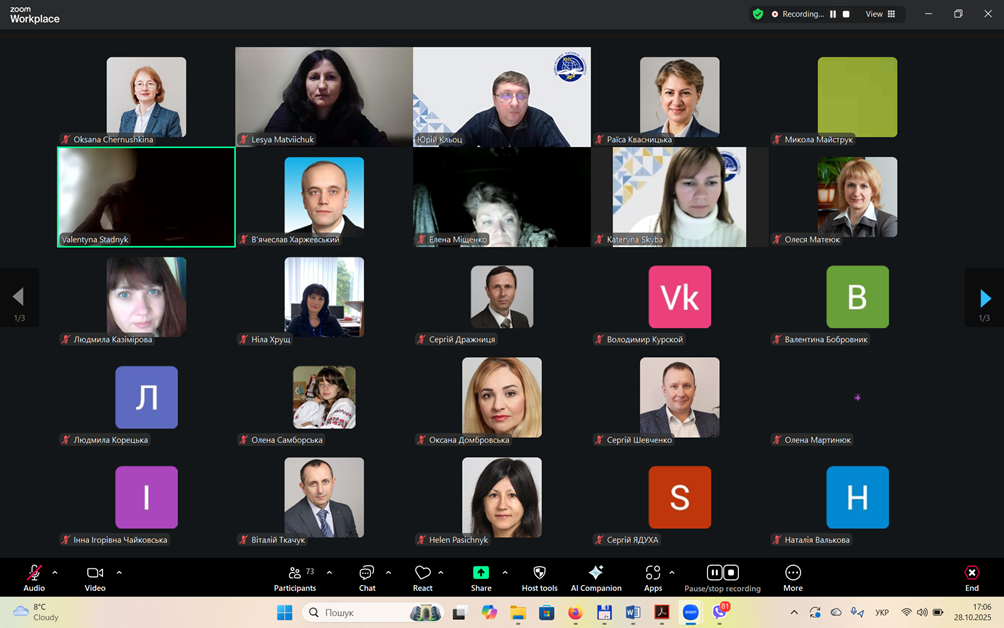
Task: Open Windows Start menu on taskbar
Action: [x=284, y=612]
